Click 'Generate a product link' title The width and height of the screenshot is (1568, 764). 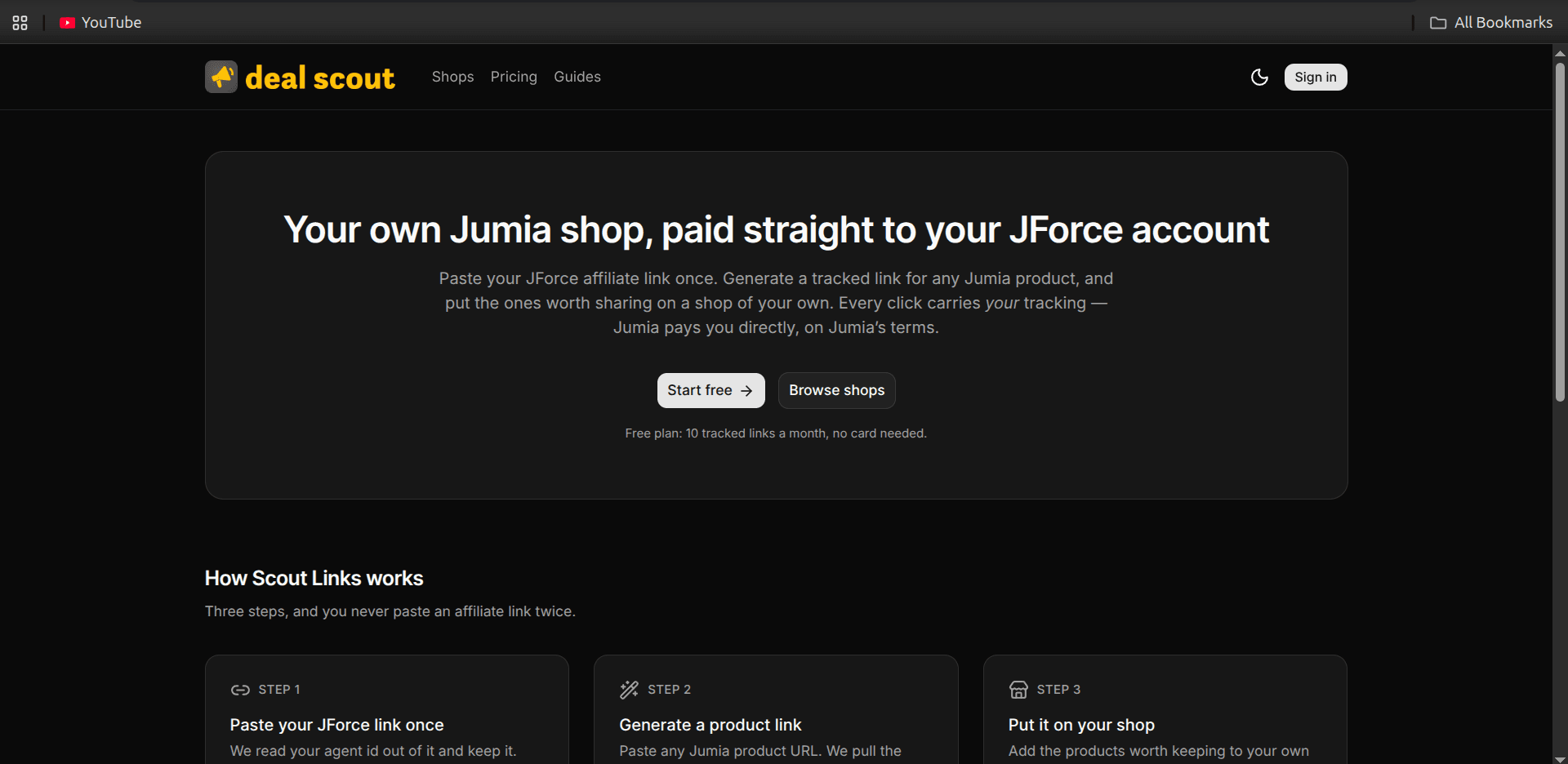(710, 725)
